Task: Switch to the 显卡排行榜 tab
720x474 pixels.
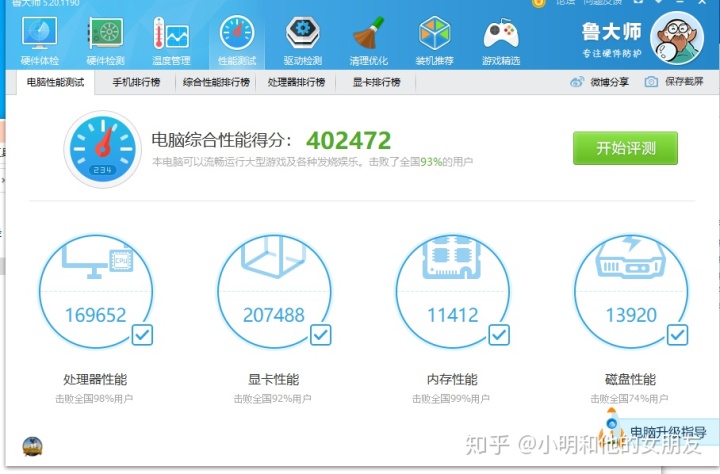Action: pyautogui.click(x=377, y=82)
